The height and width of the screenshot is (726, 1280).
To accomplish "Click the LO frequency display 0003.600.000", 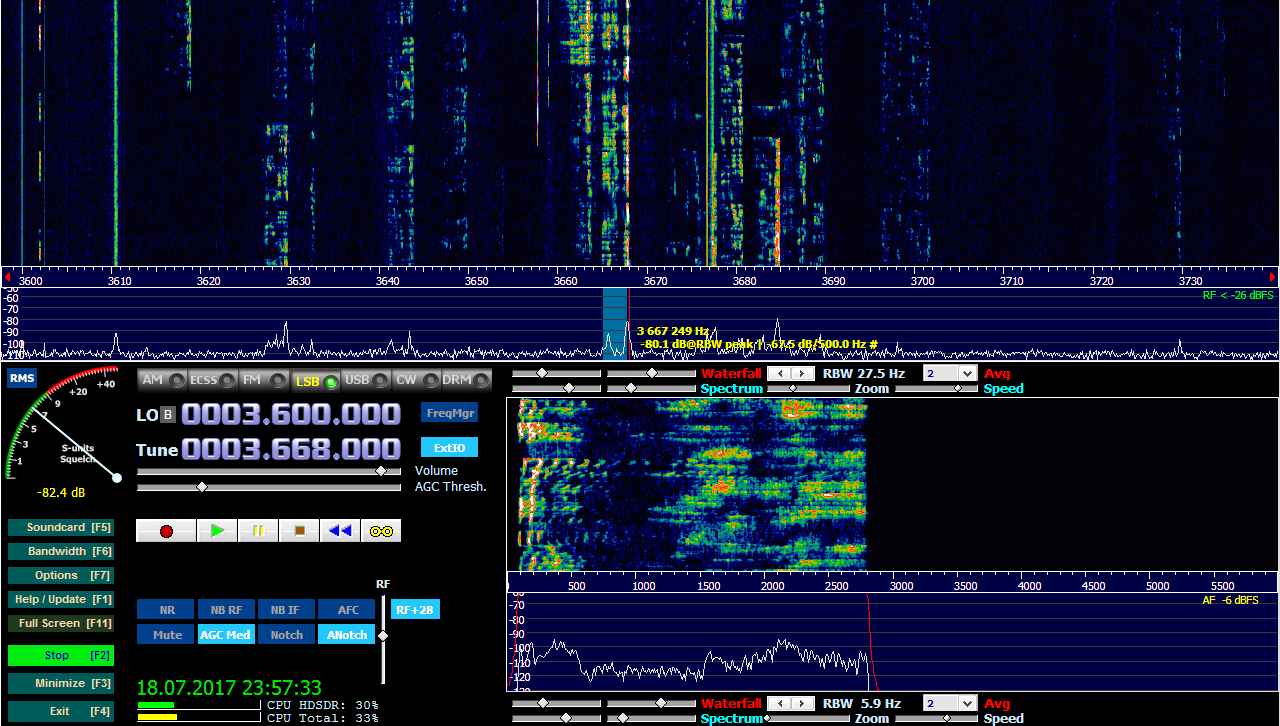I will pos(291,414).
